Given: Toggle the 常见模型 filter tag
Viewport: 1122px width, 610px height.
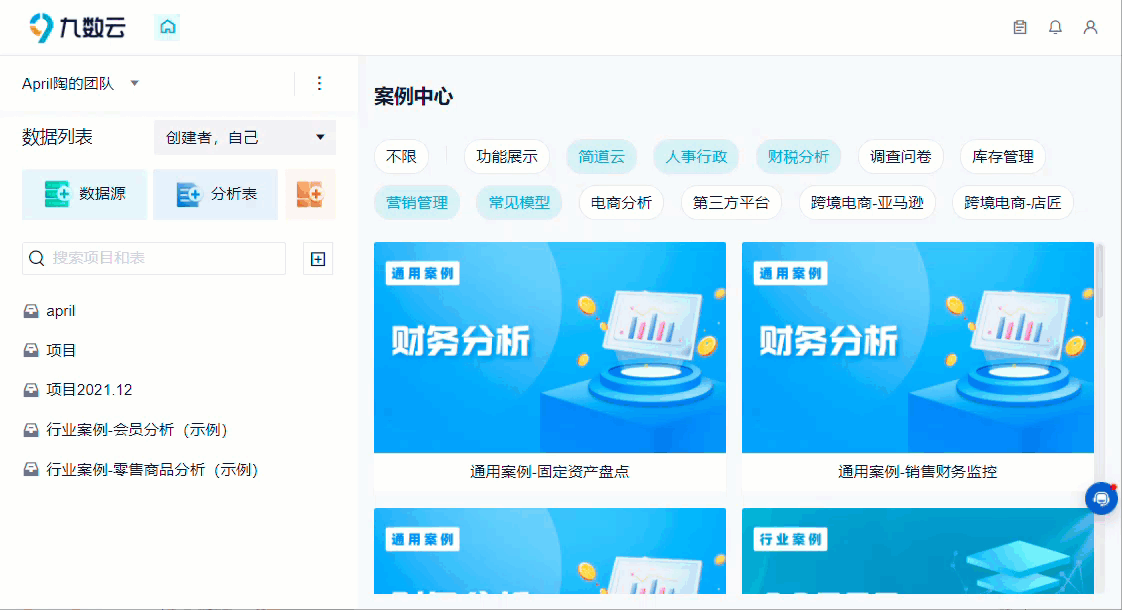Looking at the screenshot, I should 519,203.
